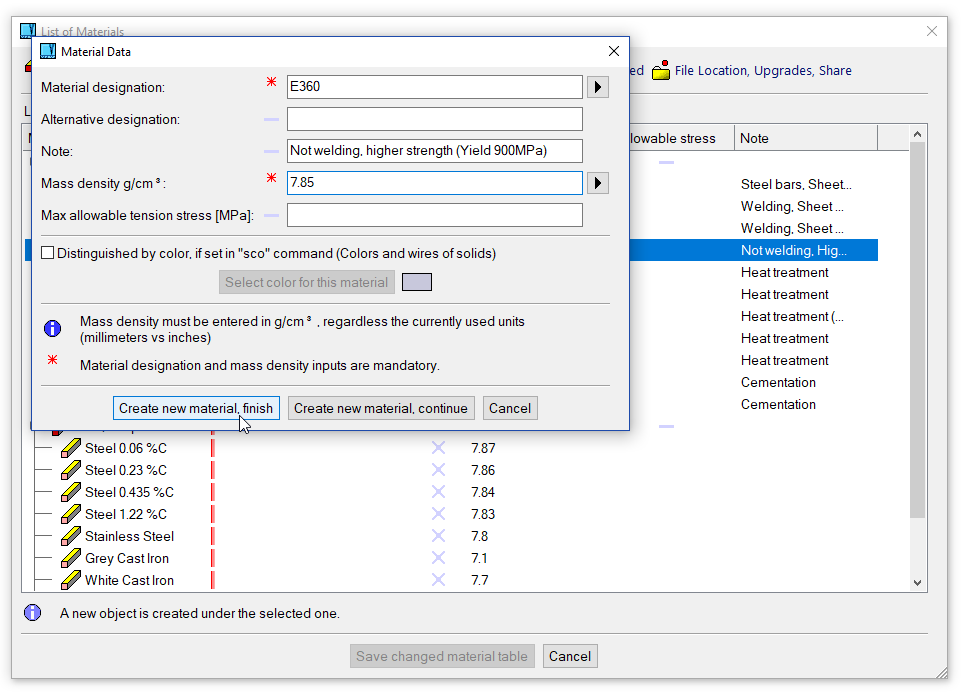Enable the Distinguished by color checkbox

tap(48, 254)
